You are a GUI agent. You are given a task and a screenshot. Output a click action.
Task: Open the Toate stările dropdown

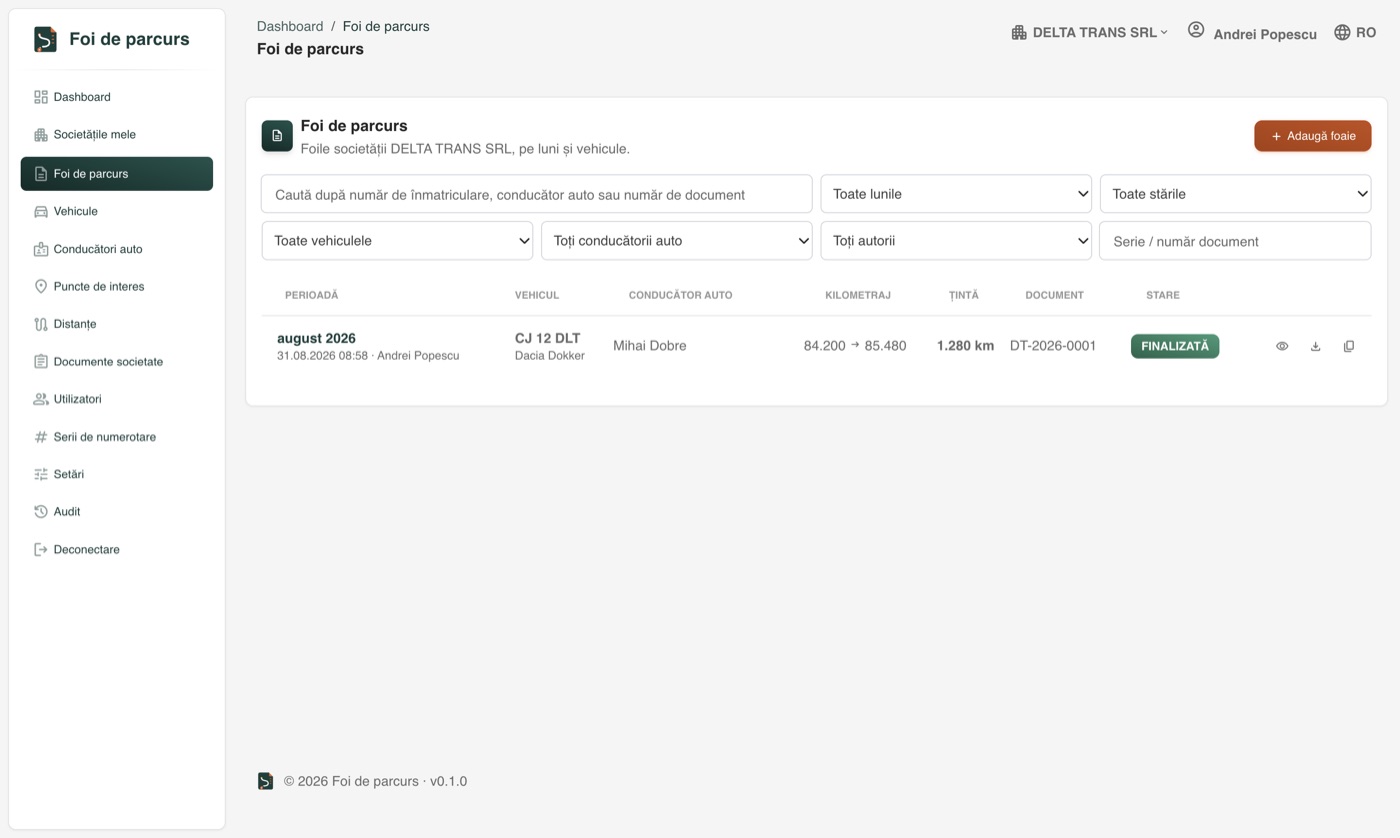[x=1235, y=194]
